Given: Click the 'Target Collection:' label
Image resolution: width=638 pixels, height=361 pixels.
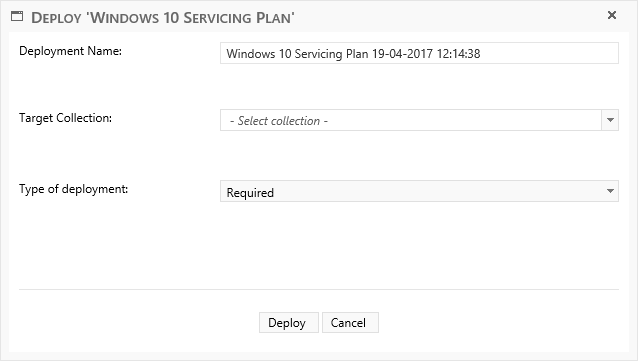Looking at the screenshot, I should pos(66,118).
